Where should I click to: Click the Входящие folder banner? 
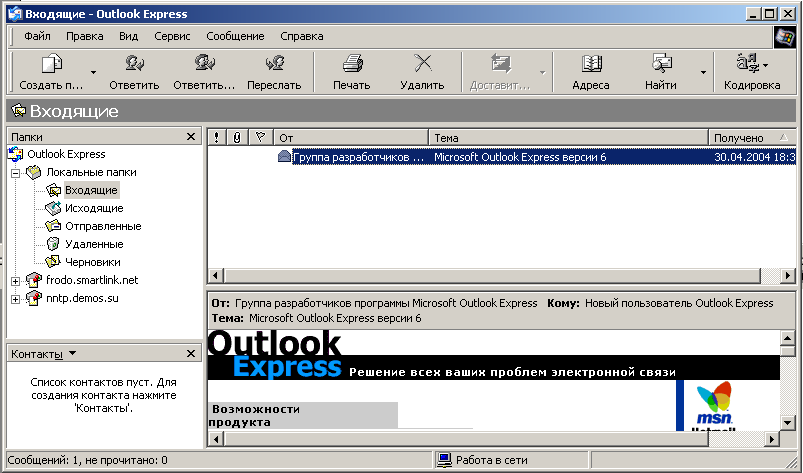tap(401, 111)
